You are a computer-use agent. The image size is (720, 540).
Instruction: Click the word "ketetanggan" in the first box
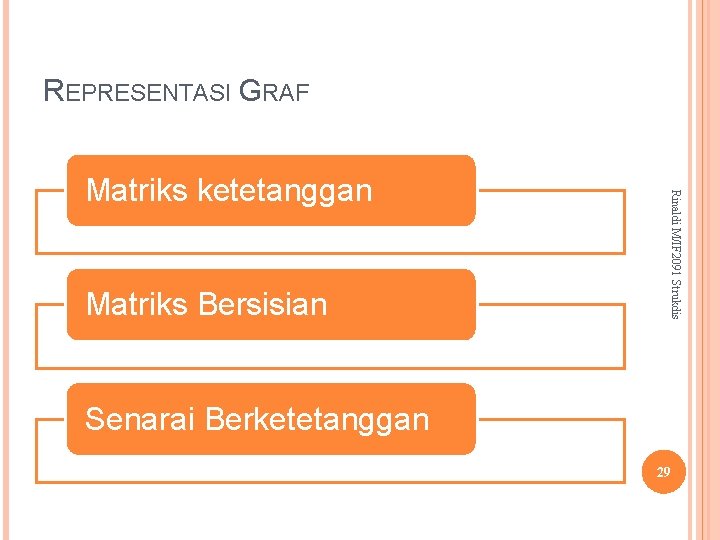[x=286, y=190]
